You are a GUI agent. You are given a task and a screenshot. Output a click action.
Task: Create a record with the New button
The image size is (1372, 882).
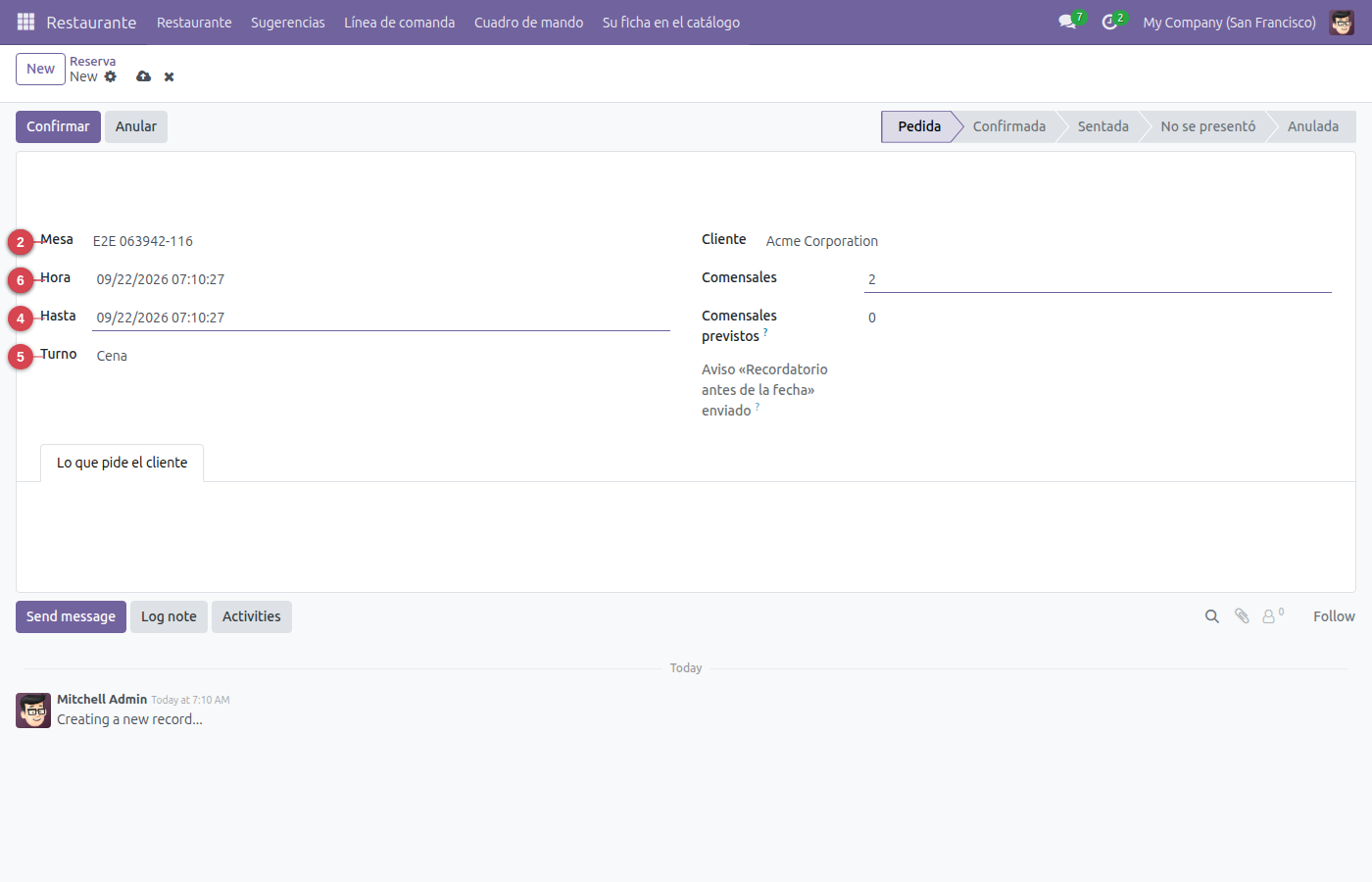40,69
